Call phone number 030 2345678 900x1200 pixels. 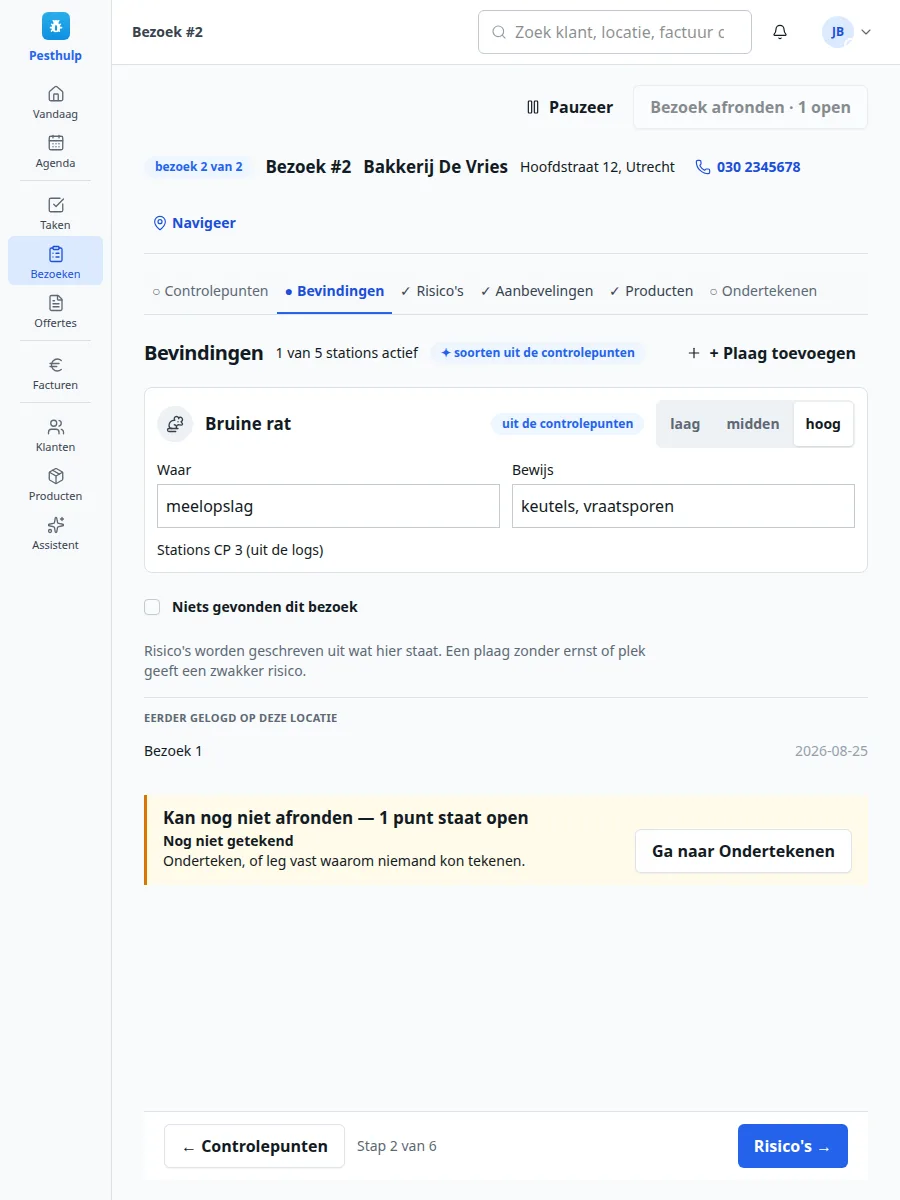tap(748, 167)
